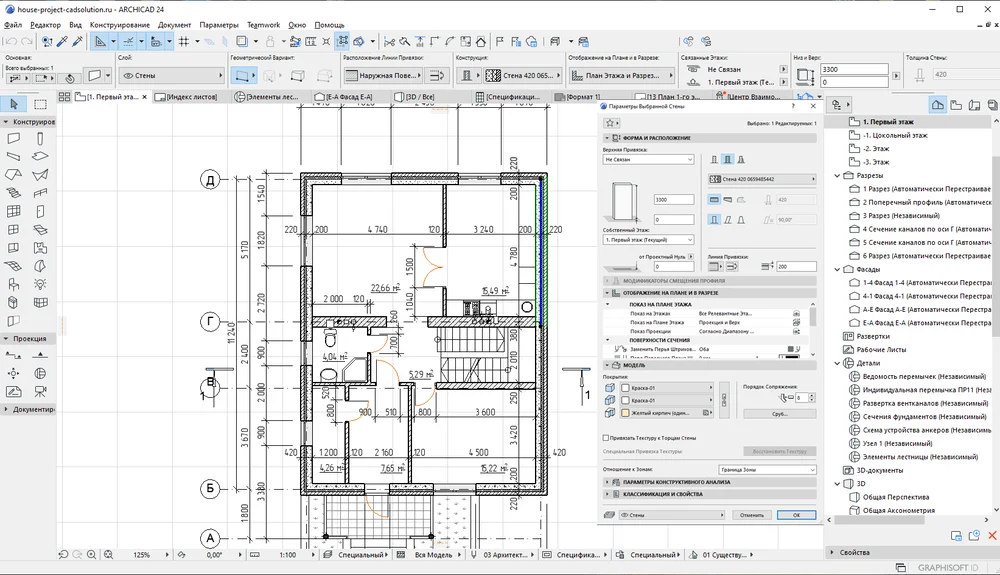Tick the checkbox beside Желтый кирпич surface

point(626,412)
